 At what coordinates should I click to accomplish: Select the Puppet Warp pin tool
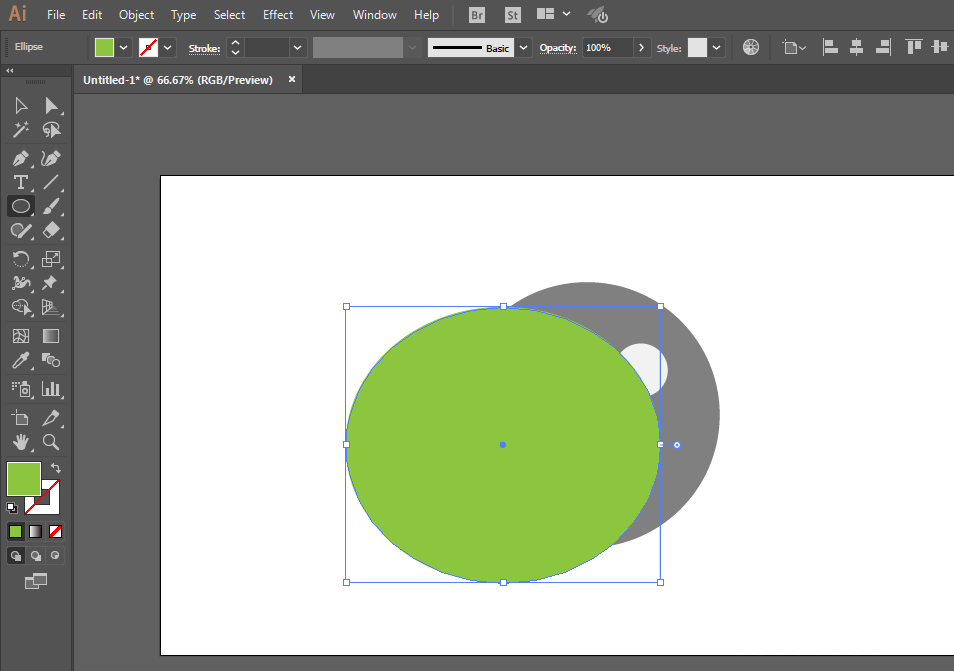pos(51,283)
